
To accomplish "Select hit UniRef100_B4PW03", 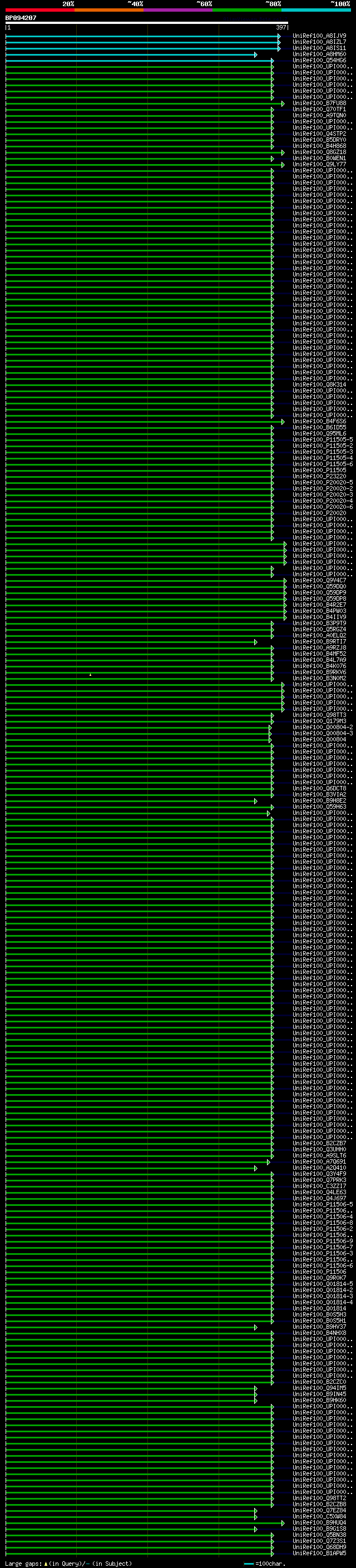I will tap(319, 611).
